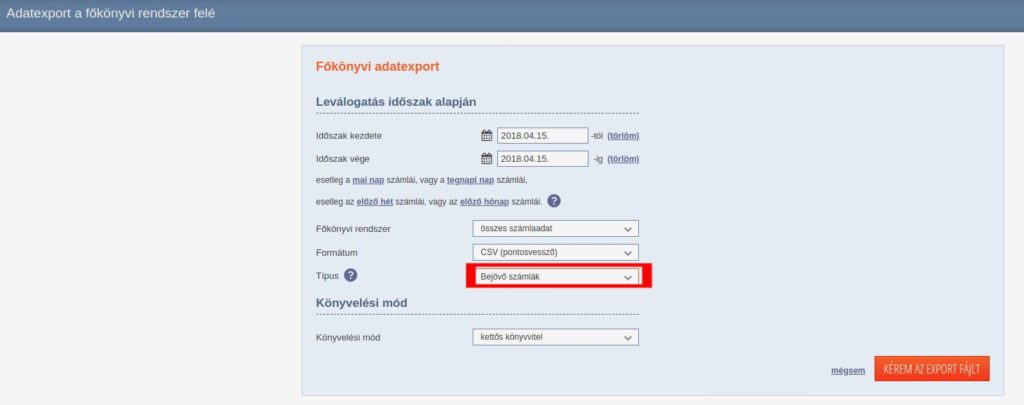Choose the előző hét link
Viewport: 1024px width, 405px height.
point(375,202)
